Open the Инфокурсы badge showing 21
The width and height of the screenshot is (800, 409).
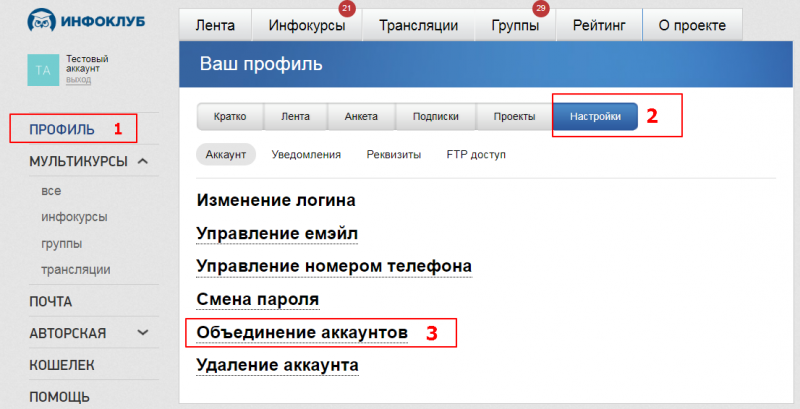[347, 8]
